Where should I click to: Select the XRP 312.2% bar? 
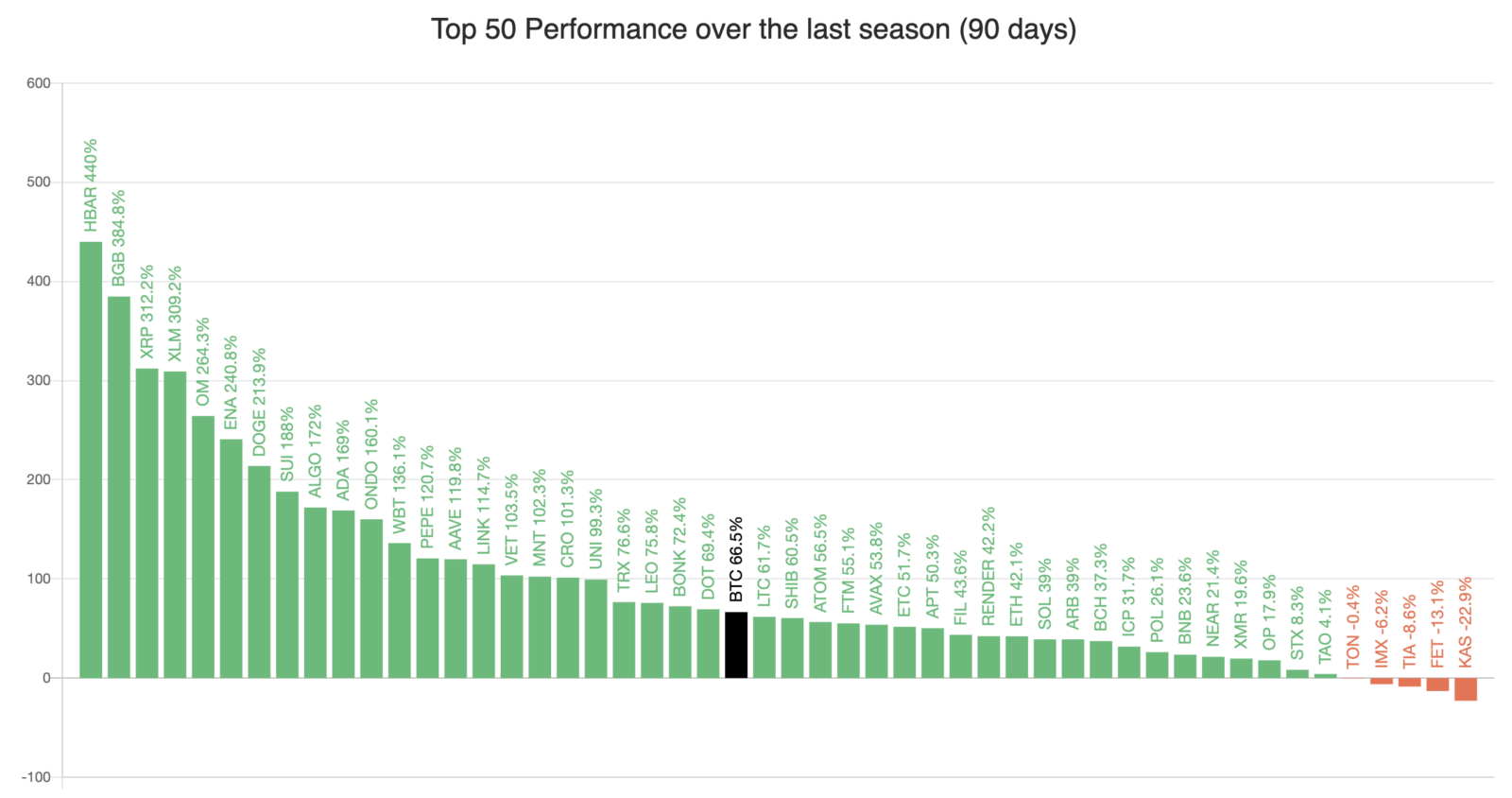(x=147, y=523)
